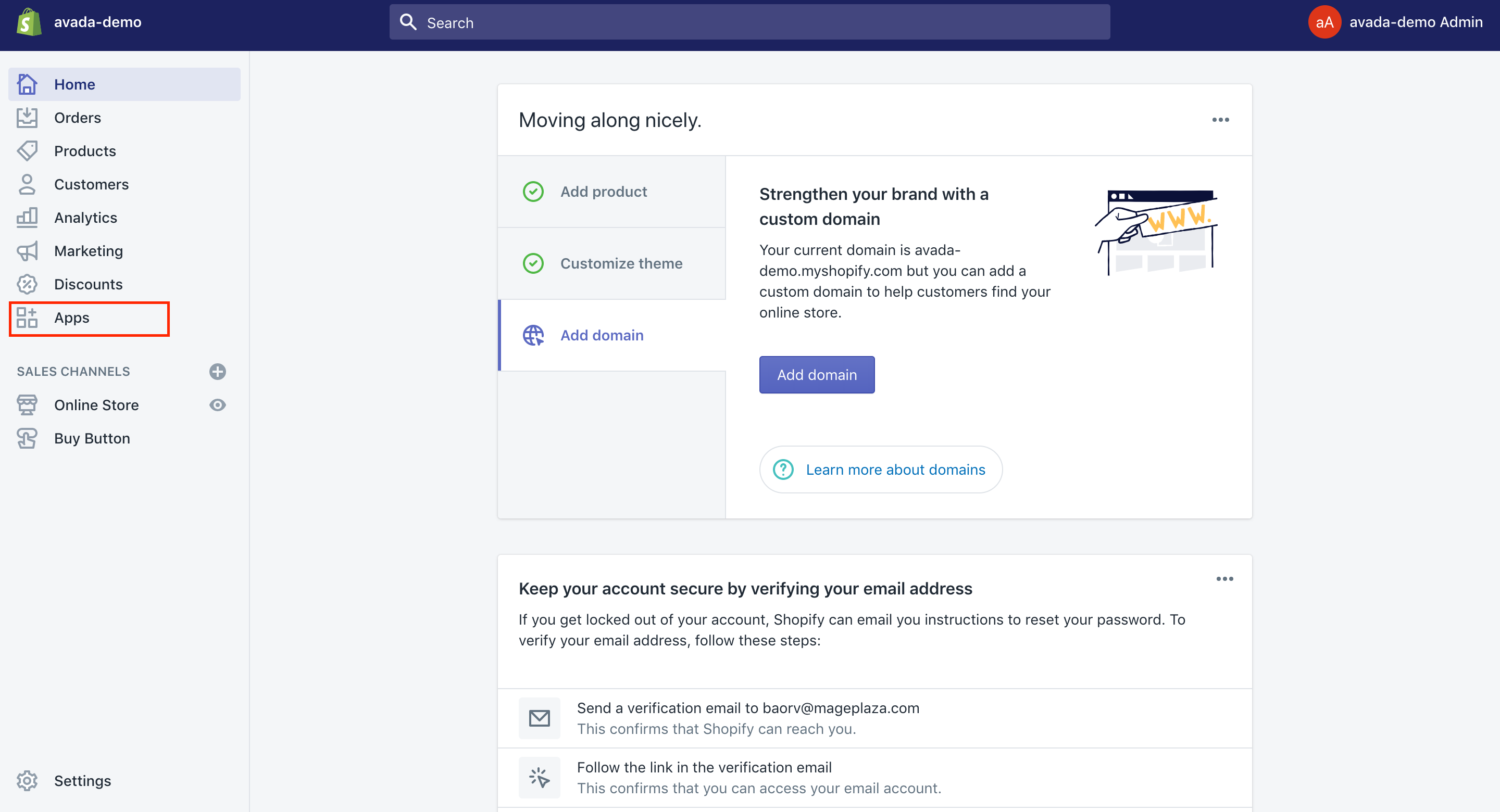Viewport: 1500px width, 812px height.
Task: Open avada-demo Admin account menu
Action: point(1395,22)
